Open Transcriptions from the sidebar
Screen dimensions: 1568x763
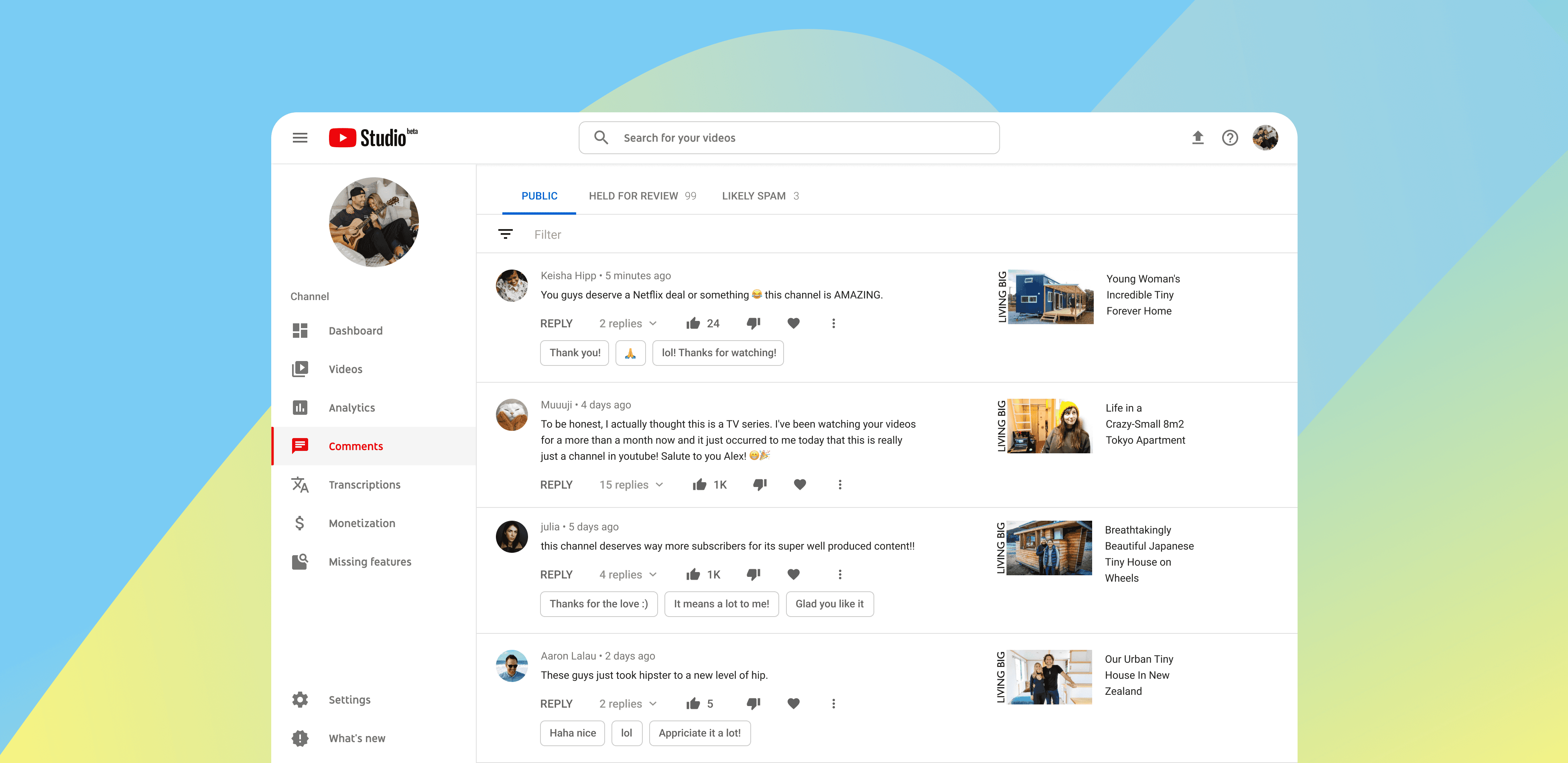click(364, 484)
